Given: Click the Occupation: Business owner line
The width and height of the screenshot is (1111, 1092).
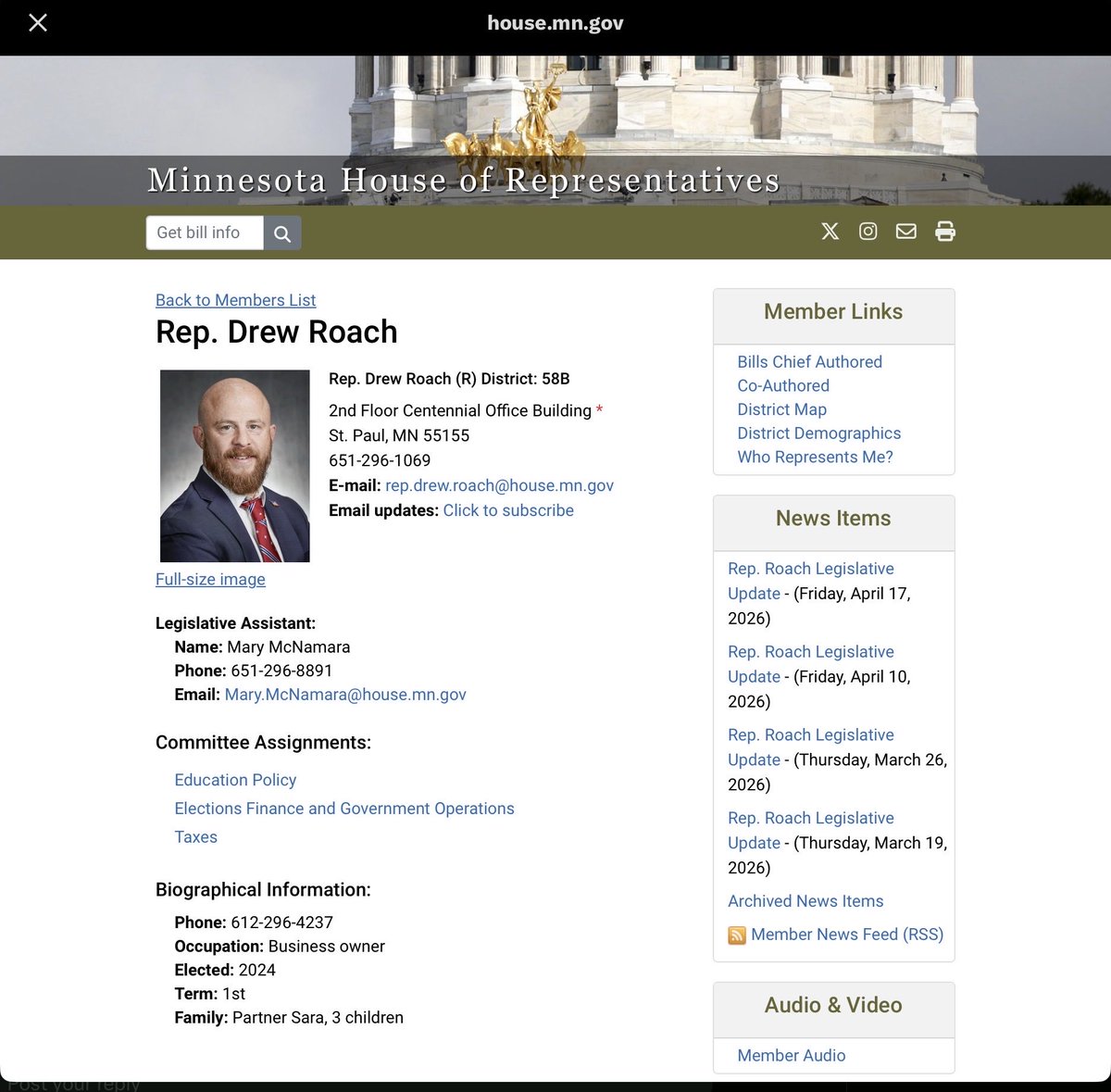Looking at the screenshot, I should pos(280,947).
